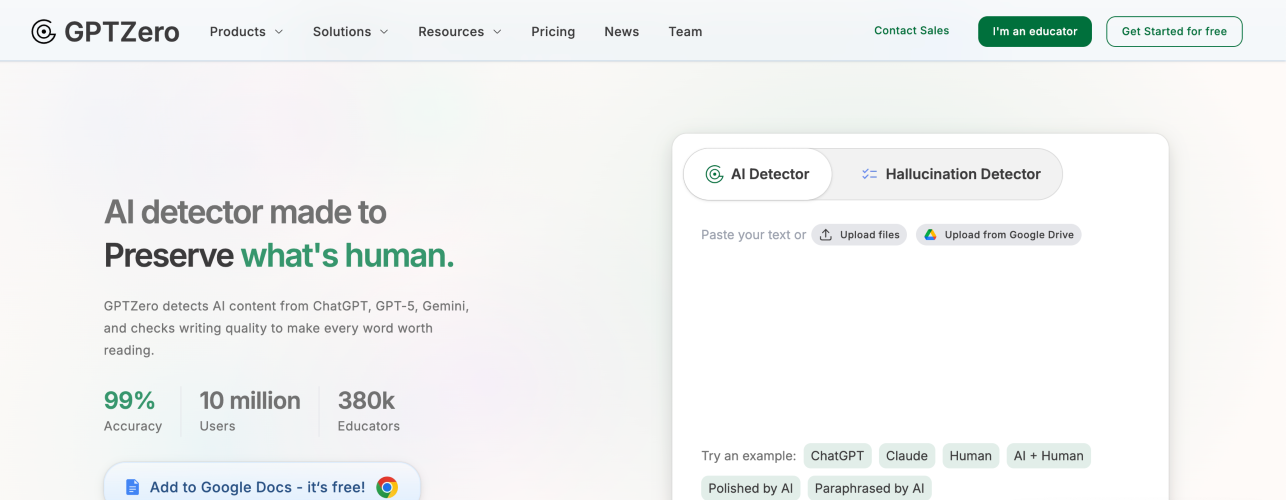Viewport: 1286px width, 500px height.
Task: Click the upload arrow icon
Action: (x=826, y=235)
